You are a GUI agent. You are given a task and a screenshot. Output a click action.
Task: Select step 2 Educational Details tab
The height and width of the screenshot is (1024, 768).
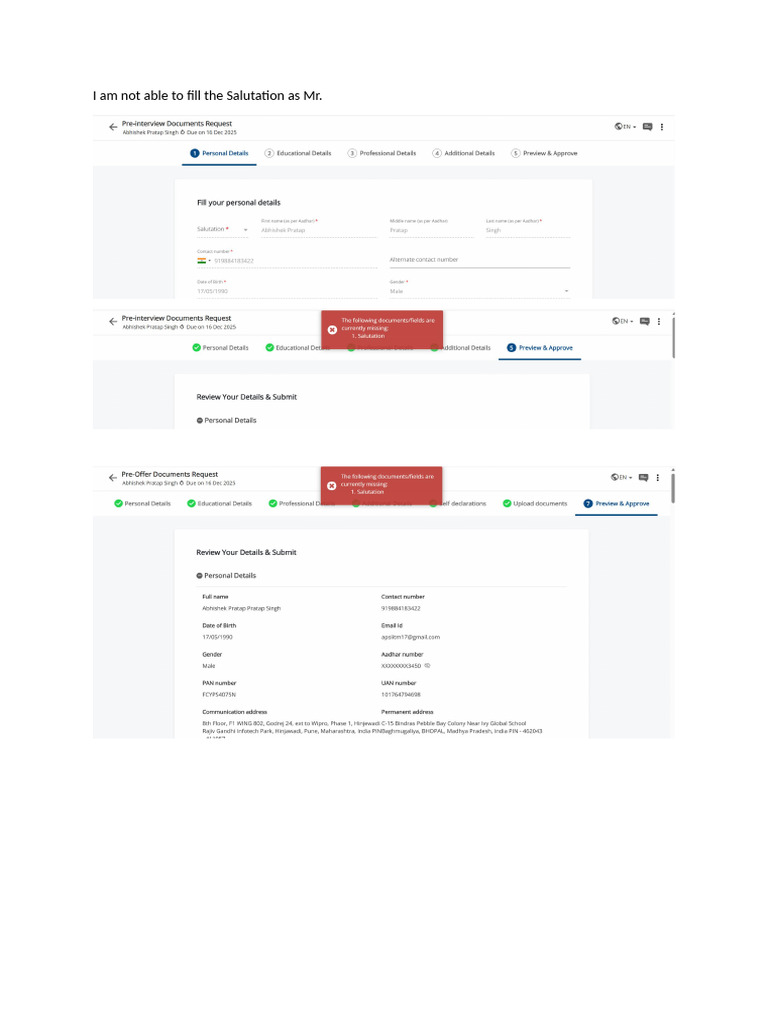pos(298,153)
